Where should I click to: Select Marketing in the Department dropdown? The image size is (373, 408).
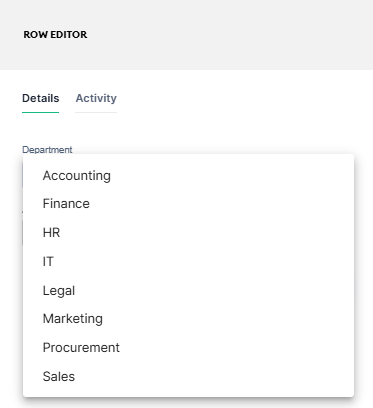(x=188, y=319)
